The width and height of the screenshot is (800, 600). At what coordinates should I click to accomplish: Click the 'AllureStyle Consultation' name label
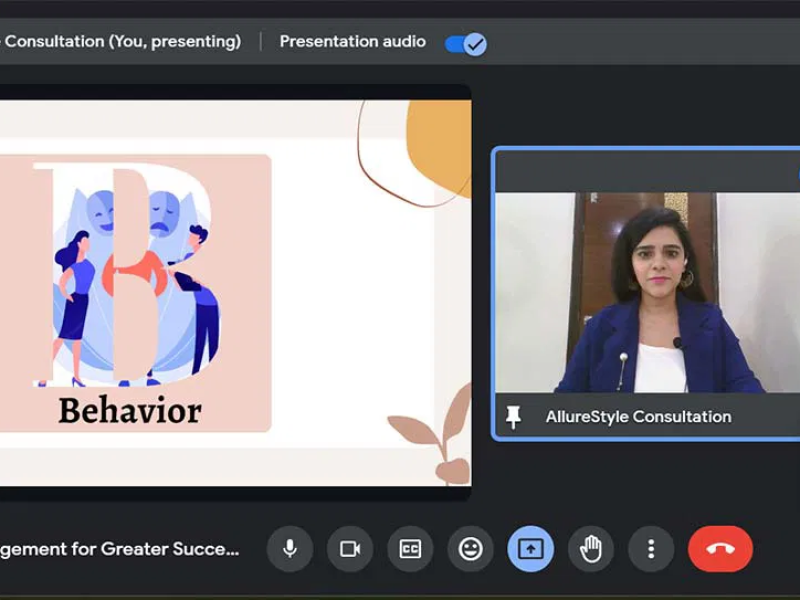point(638,417)
